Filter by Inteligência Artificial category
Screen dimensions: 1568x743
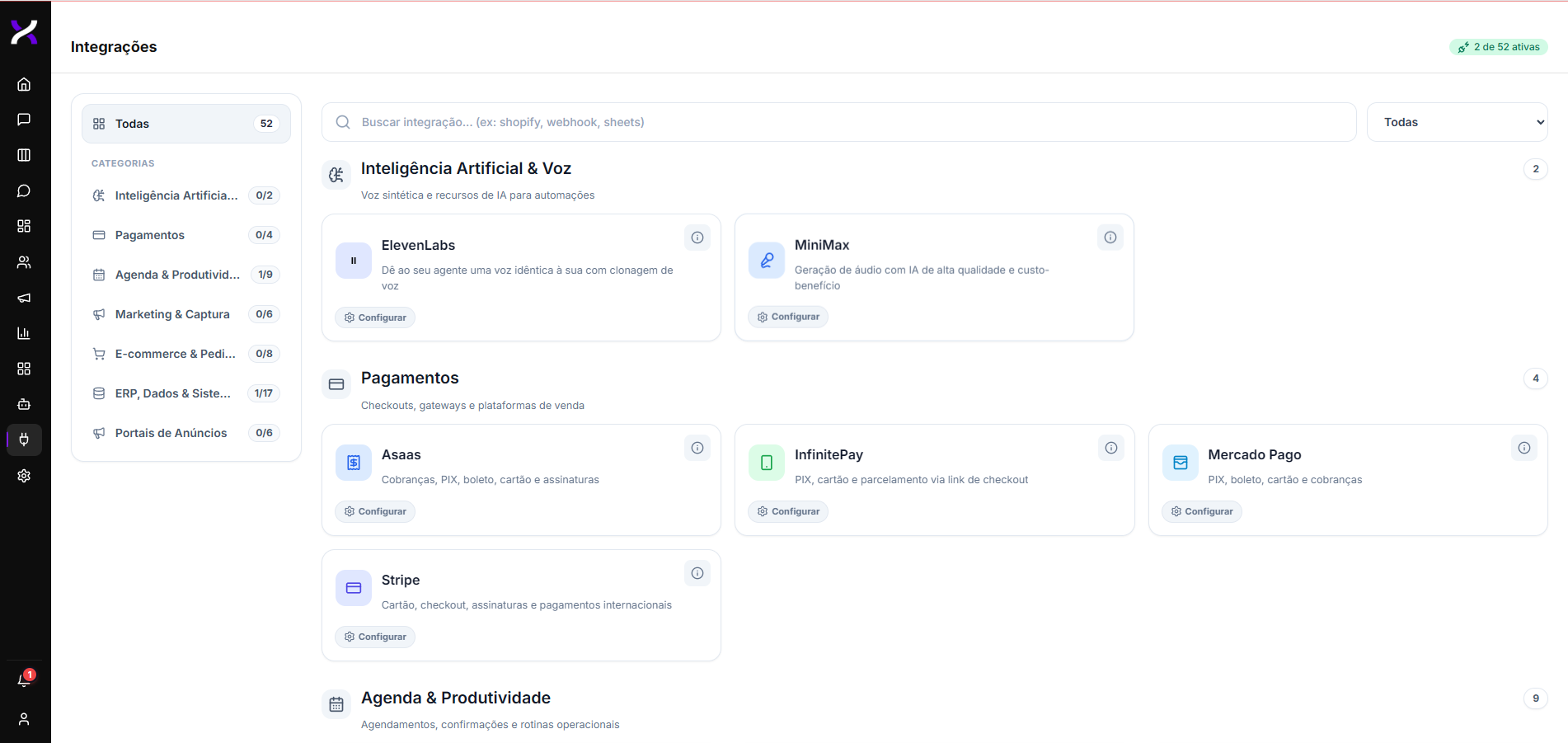(186, 195)
